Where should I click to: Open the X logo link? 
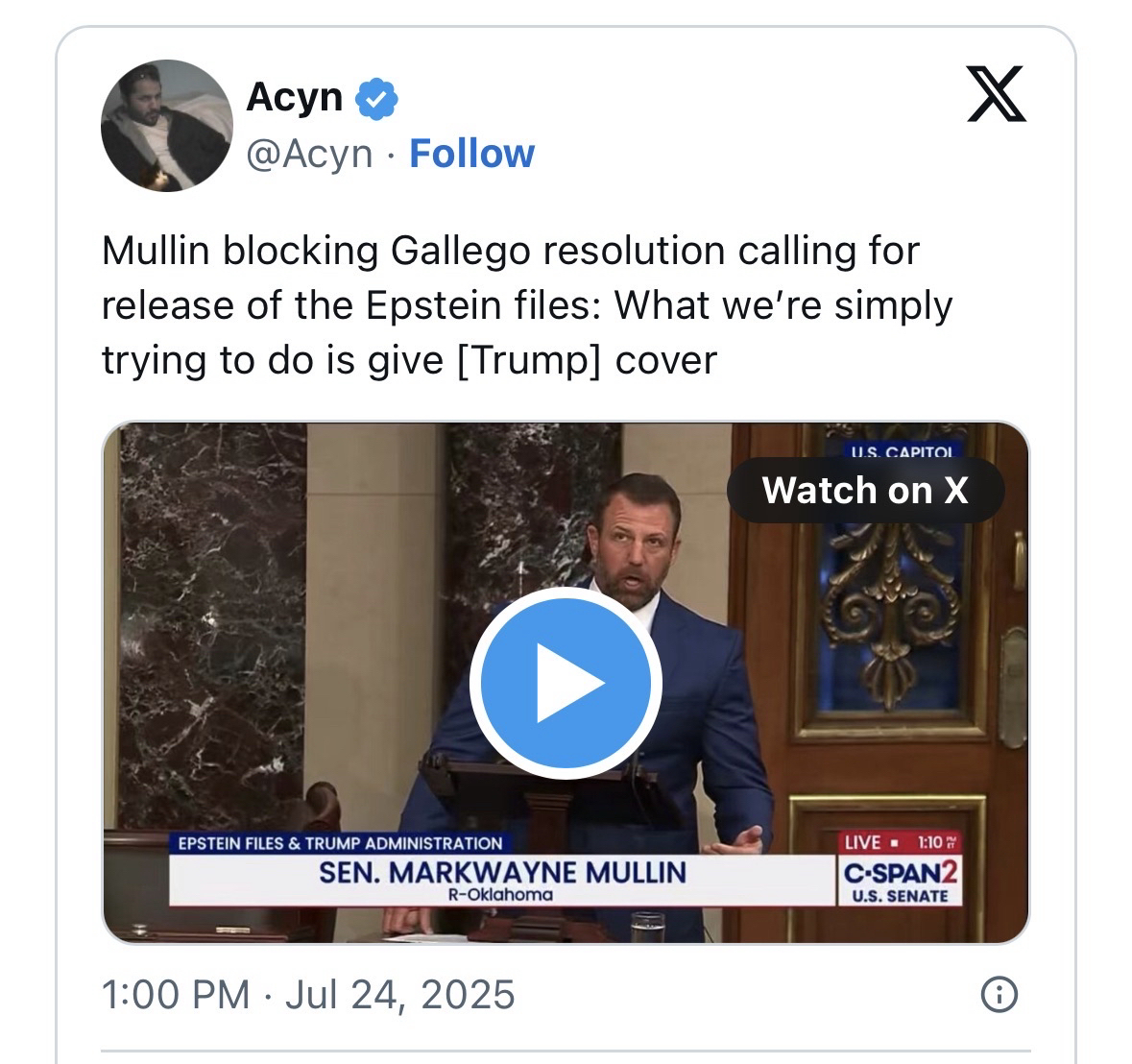(997, 95)
